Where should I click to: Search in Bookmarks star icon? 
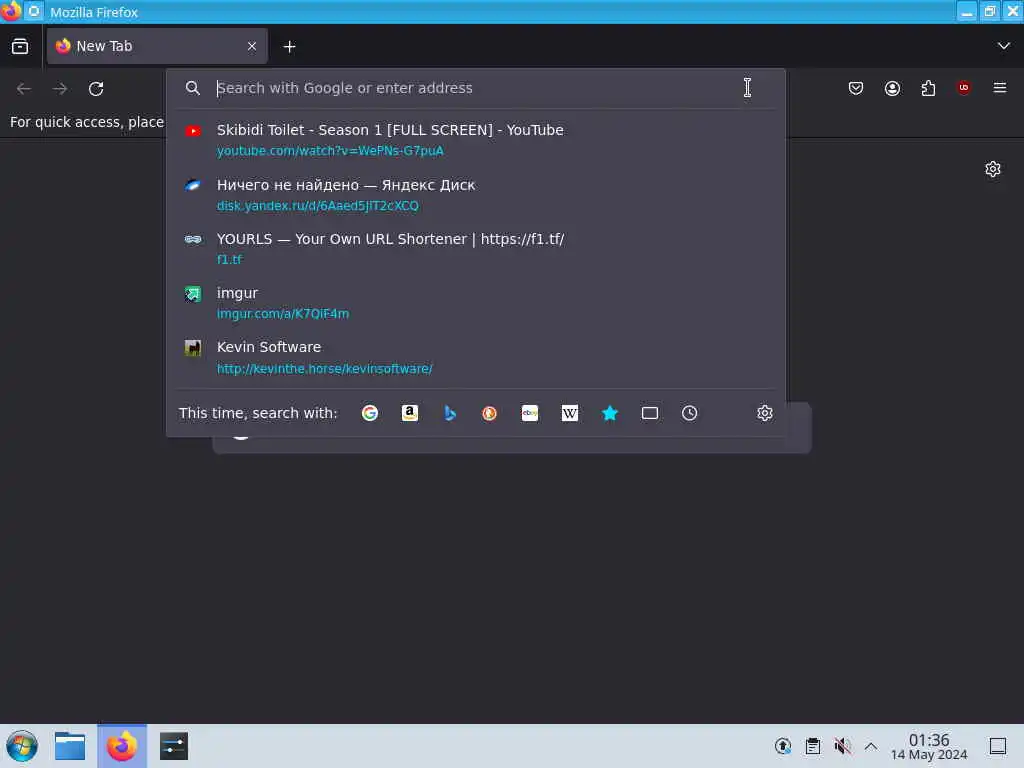coord(610,413)
